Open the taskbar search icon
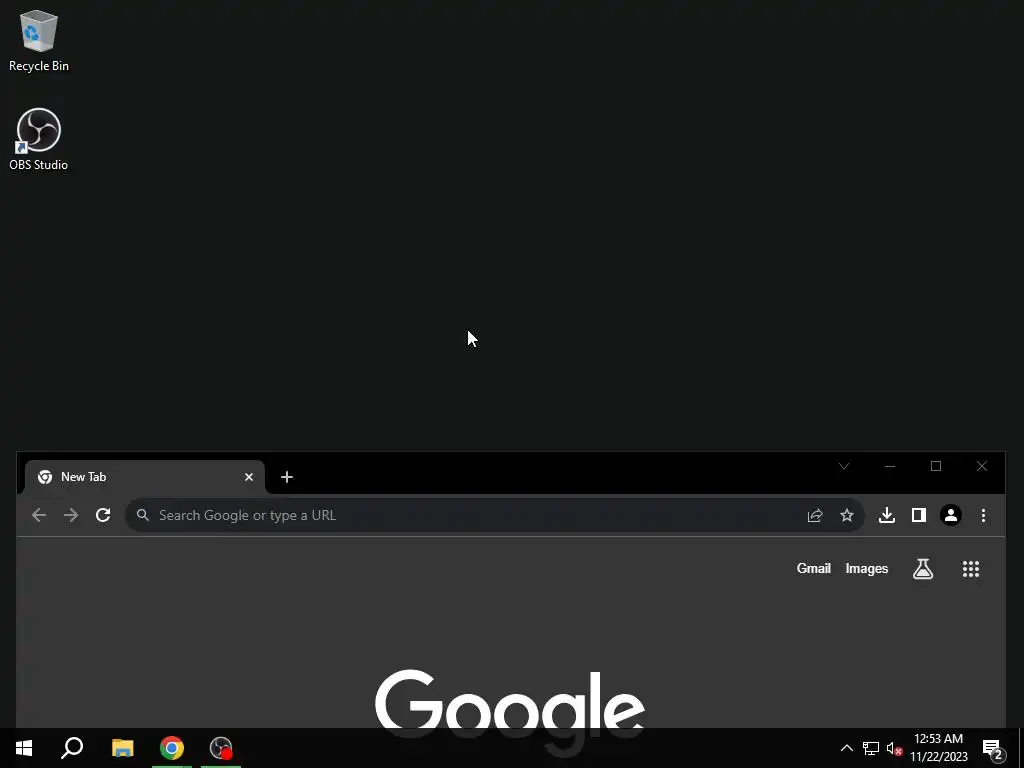 pos(72,748)
